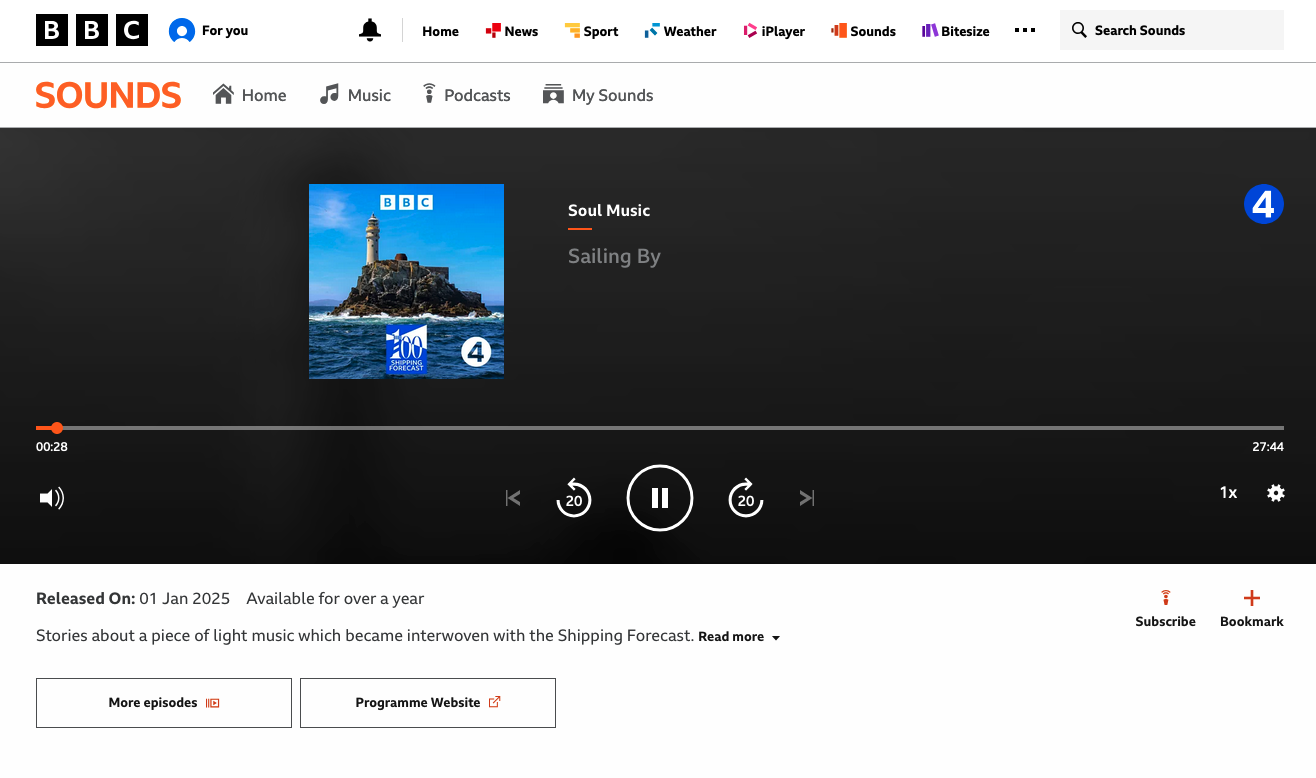Skip to previous track
1316x778 pixels.
(513, 498)
